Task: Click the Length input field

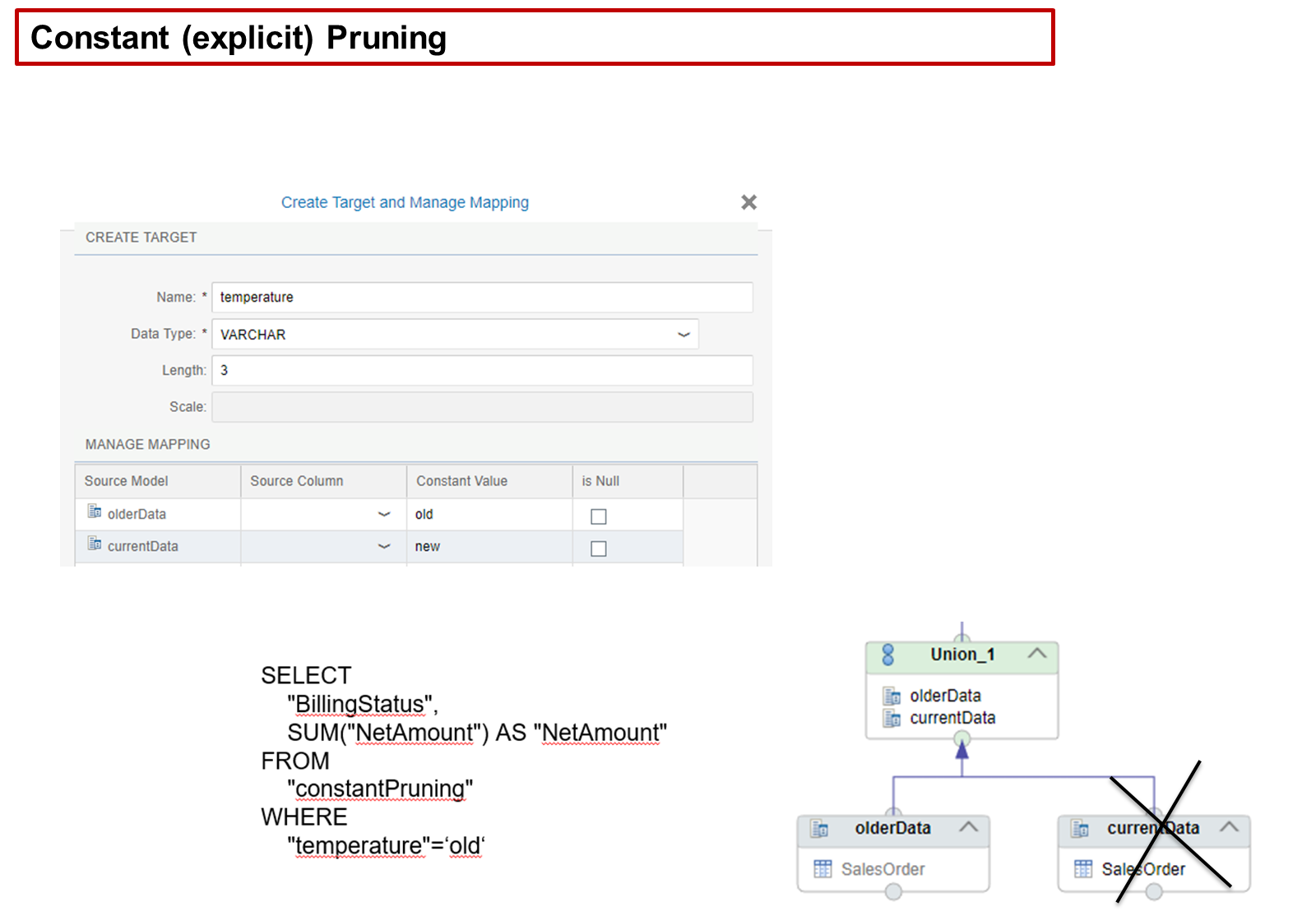Action: point(482,371)
